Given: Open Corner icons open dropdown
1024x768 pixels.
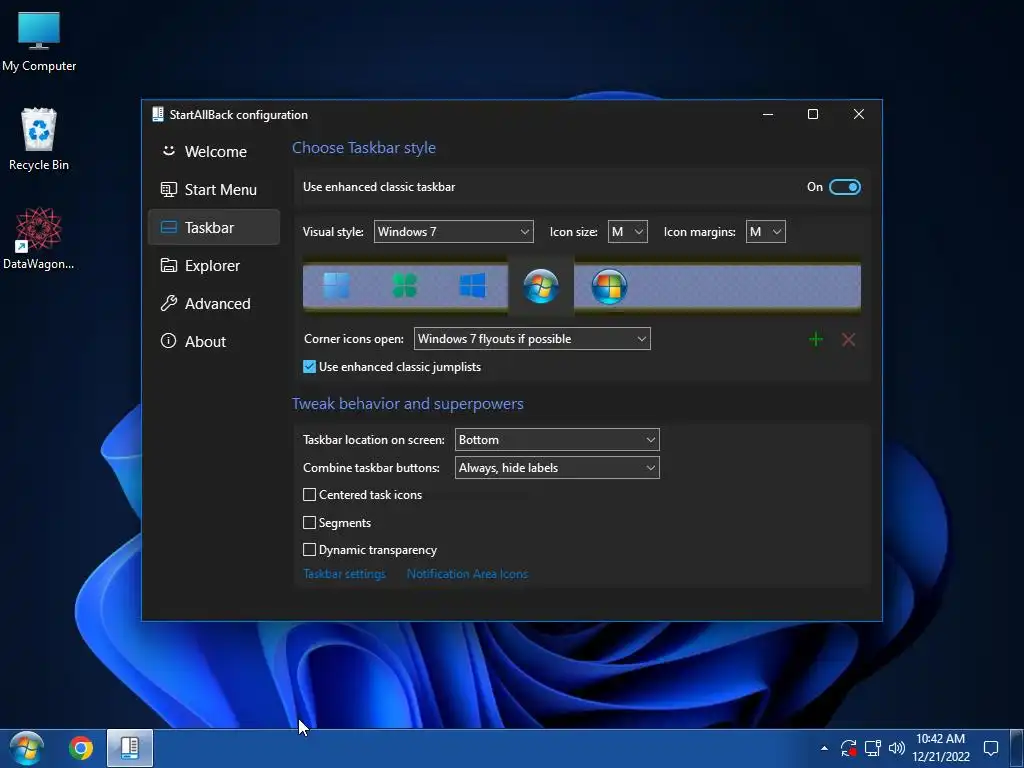Looking at the screenshot, I should coord(532,338).
